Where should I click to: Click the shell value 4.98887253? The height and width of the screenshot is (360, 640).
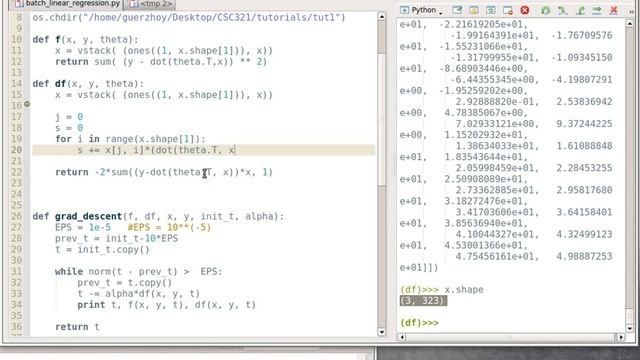pyautogui.click(x=584, y=256)
